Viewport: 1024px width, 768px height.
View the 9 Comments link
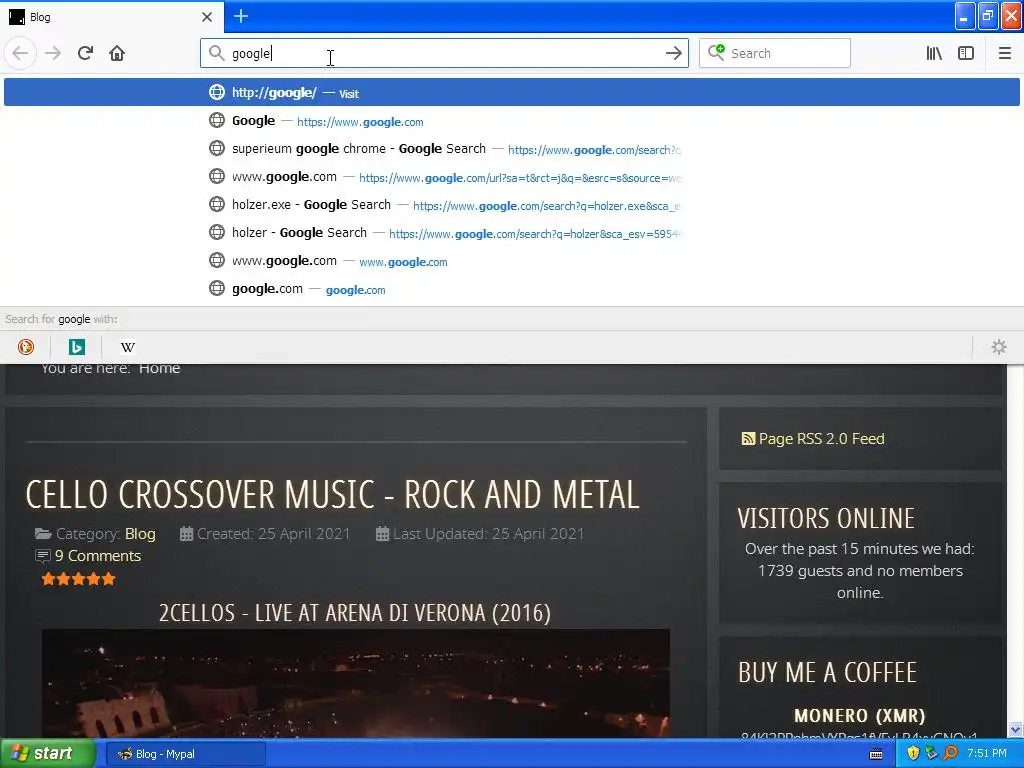(x=98, y=556)
